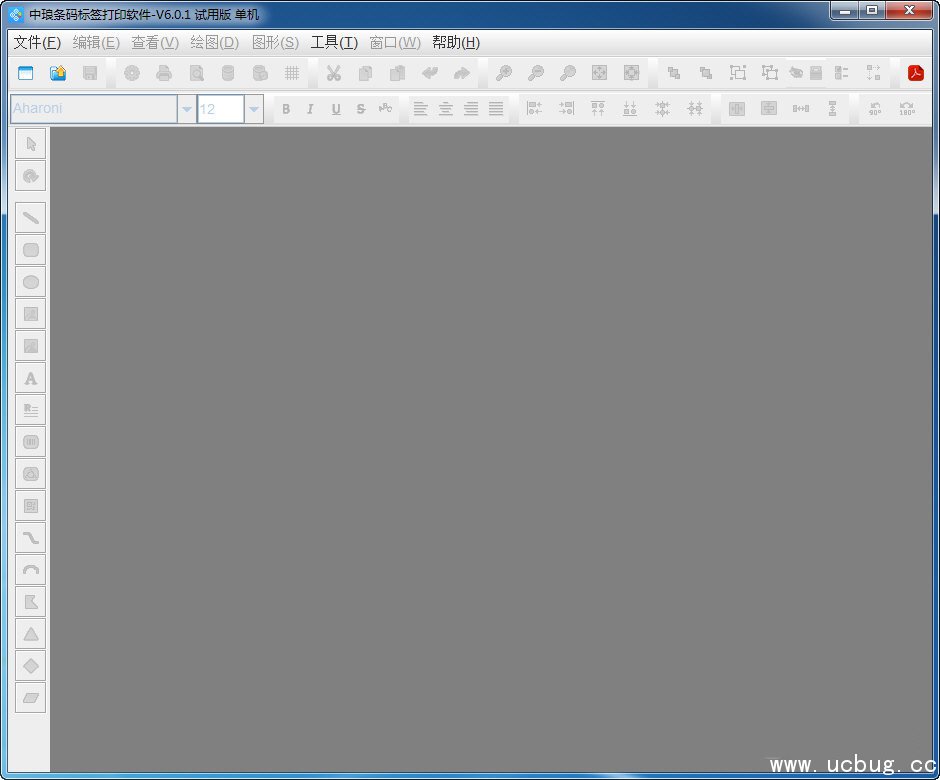Click the New document icon in toolbar

coord(26,73)
